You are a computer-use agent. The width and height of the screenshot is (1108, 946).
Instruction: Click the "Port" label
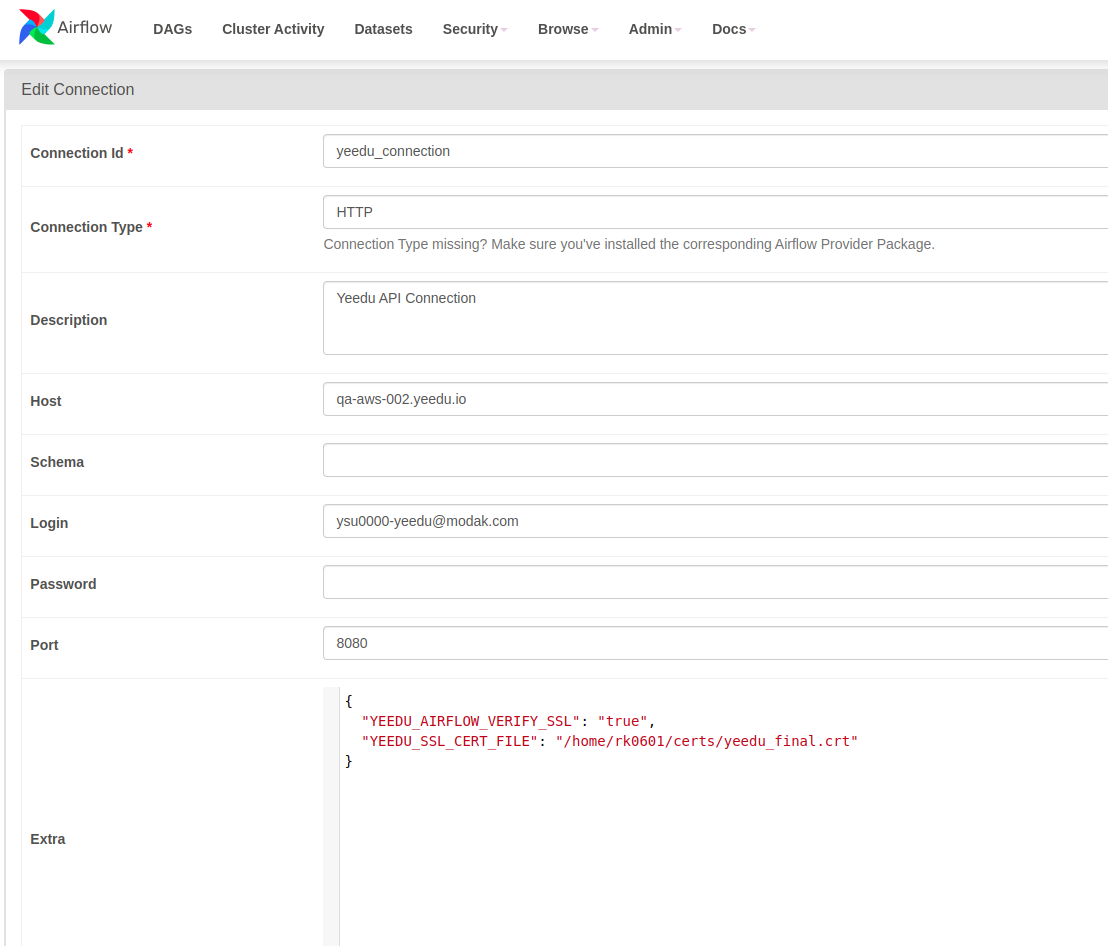45,645
